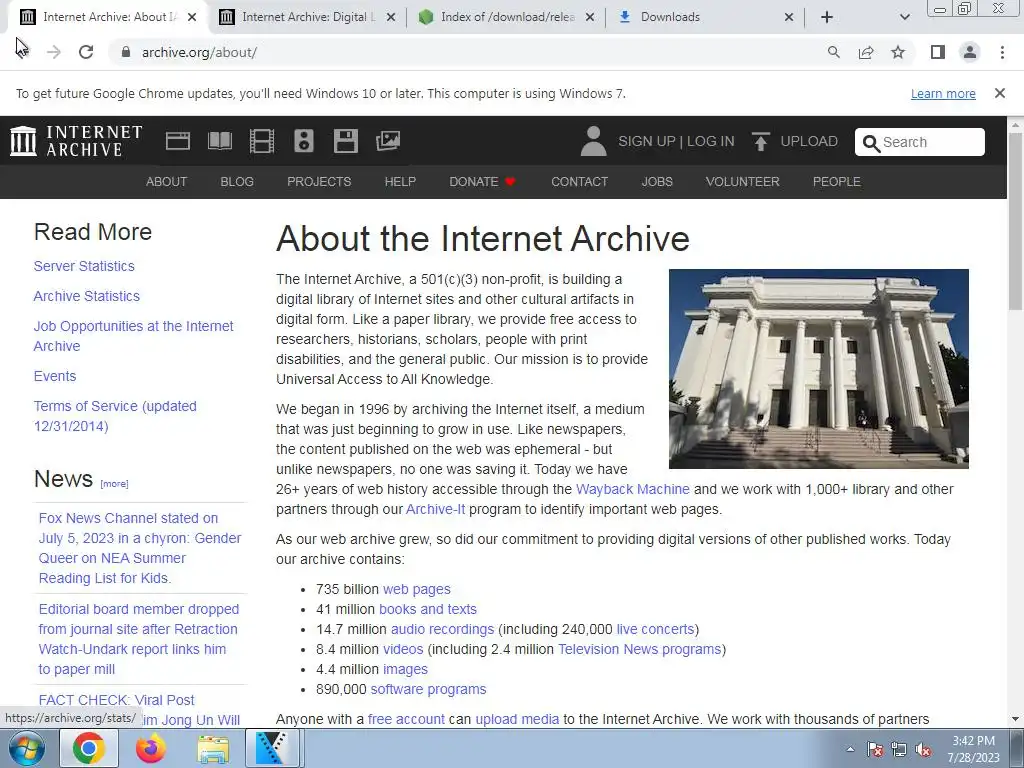Open the Archive Statistics link
The height and width of the screenshot is (768, 1024).
(87, 296)
